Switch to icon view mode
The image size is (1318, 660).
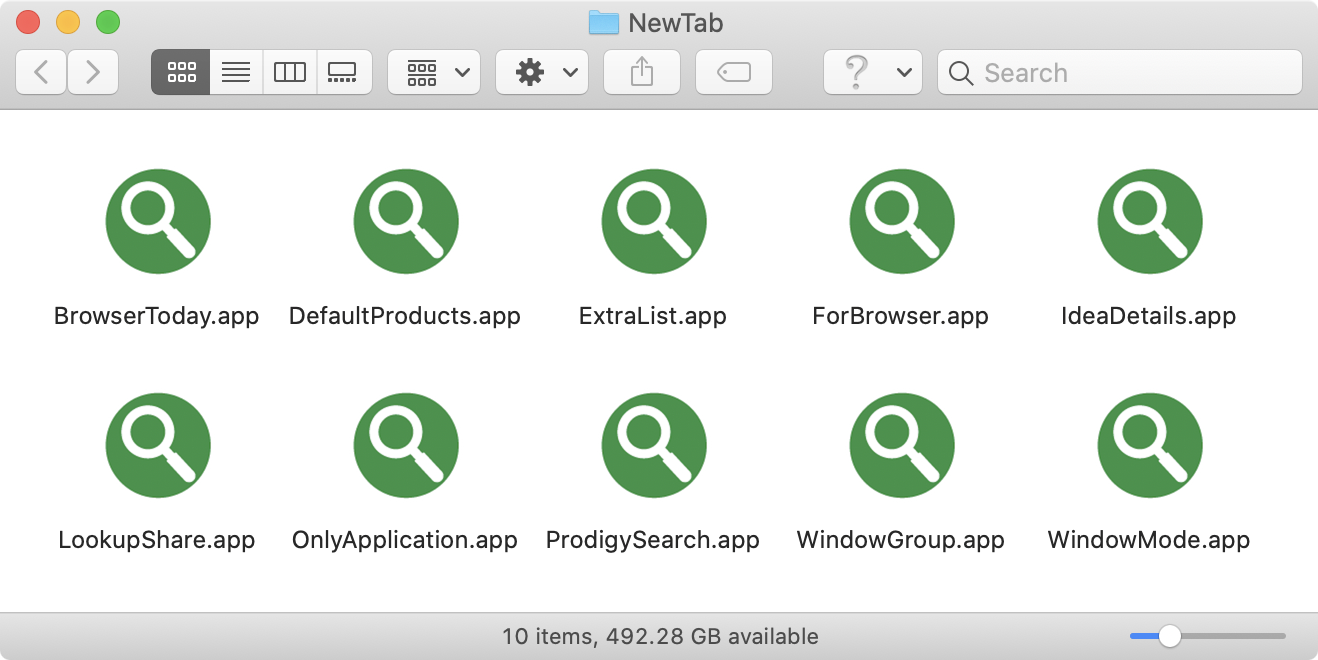click(x=181, y=72)
